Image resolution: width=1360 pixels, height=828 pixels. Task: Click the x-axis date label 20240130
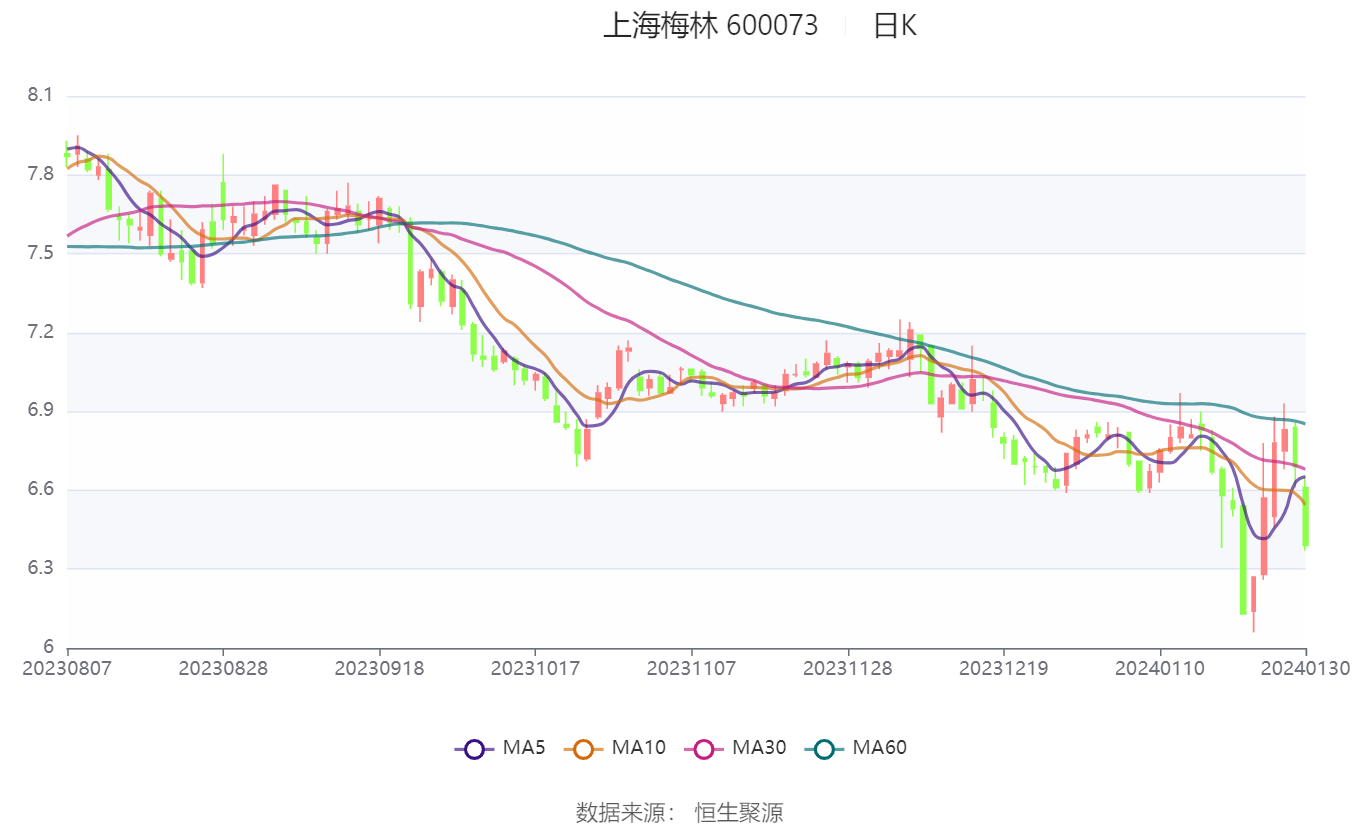pyautogui.click(x=1305, y=668)
